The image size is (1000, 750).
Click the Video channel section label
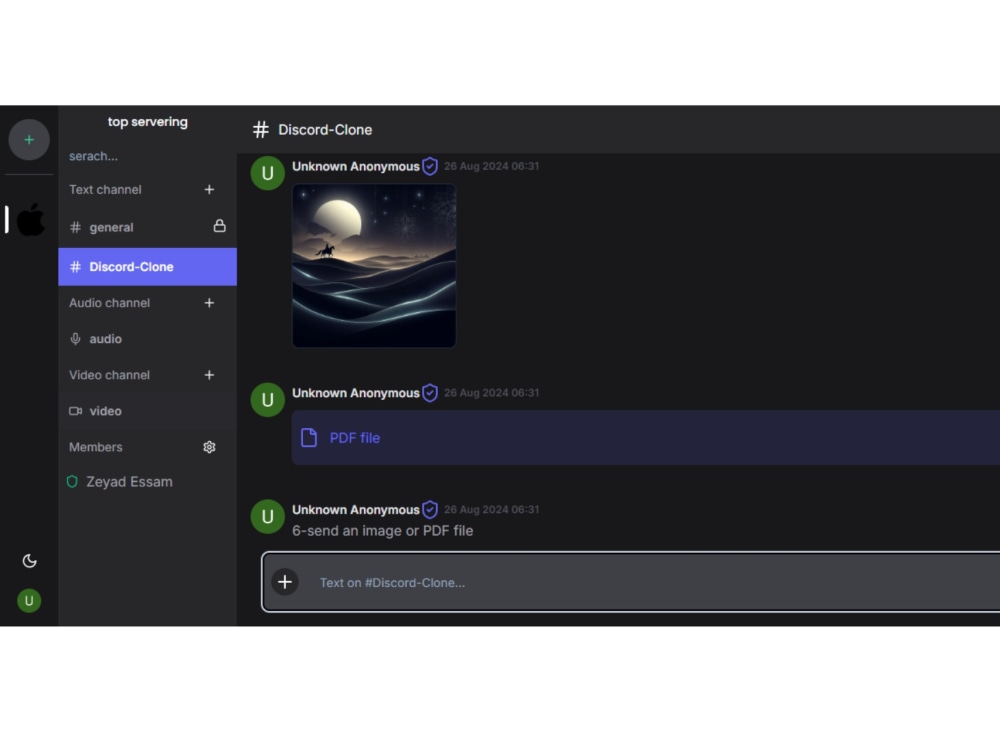110,375
